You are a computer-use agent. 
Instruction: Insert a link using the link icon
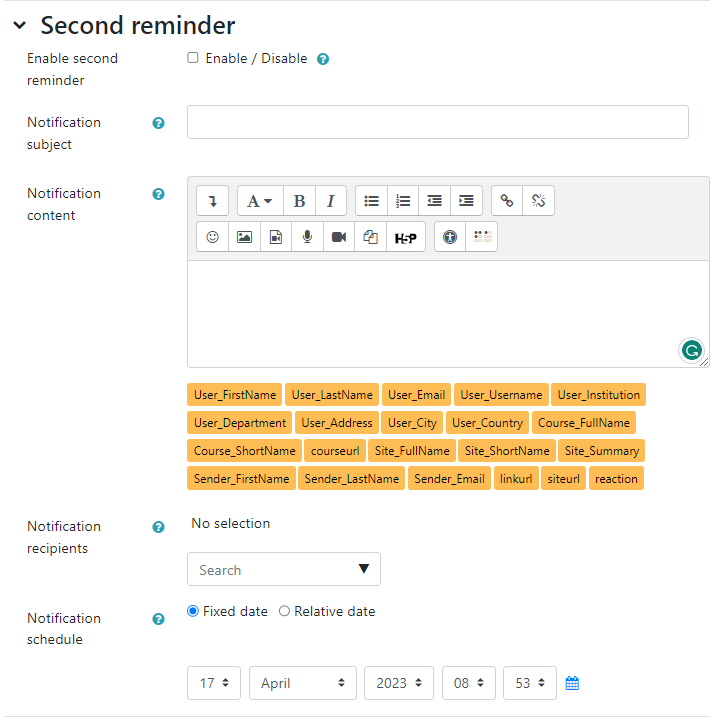(507, 201)
